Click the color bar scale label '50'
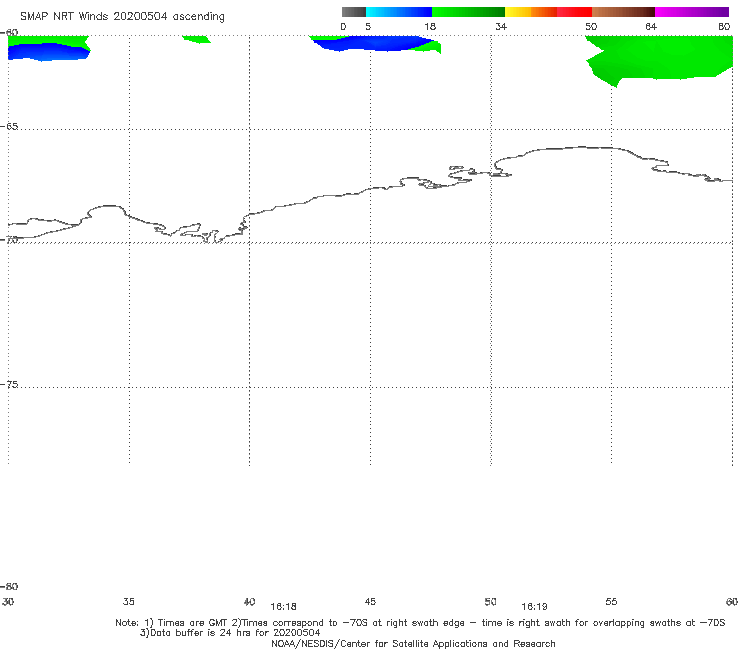The image size is (740, 650). (x=591, y=27)
